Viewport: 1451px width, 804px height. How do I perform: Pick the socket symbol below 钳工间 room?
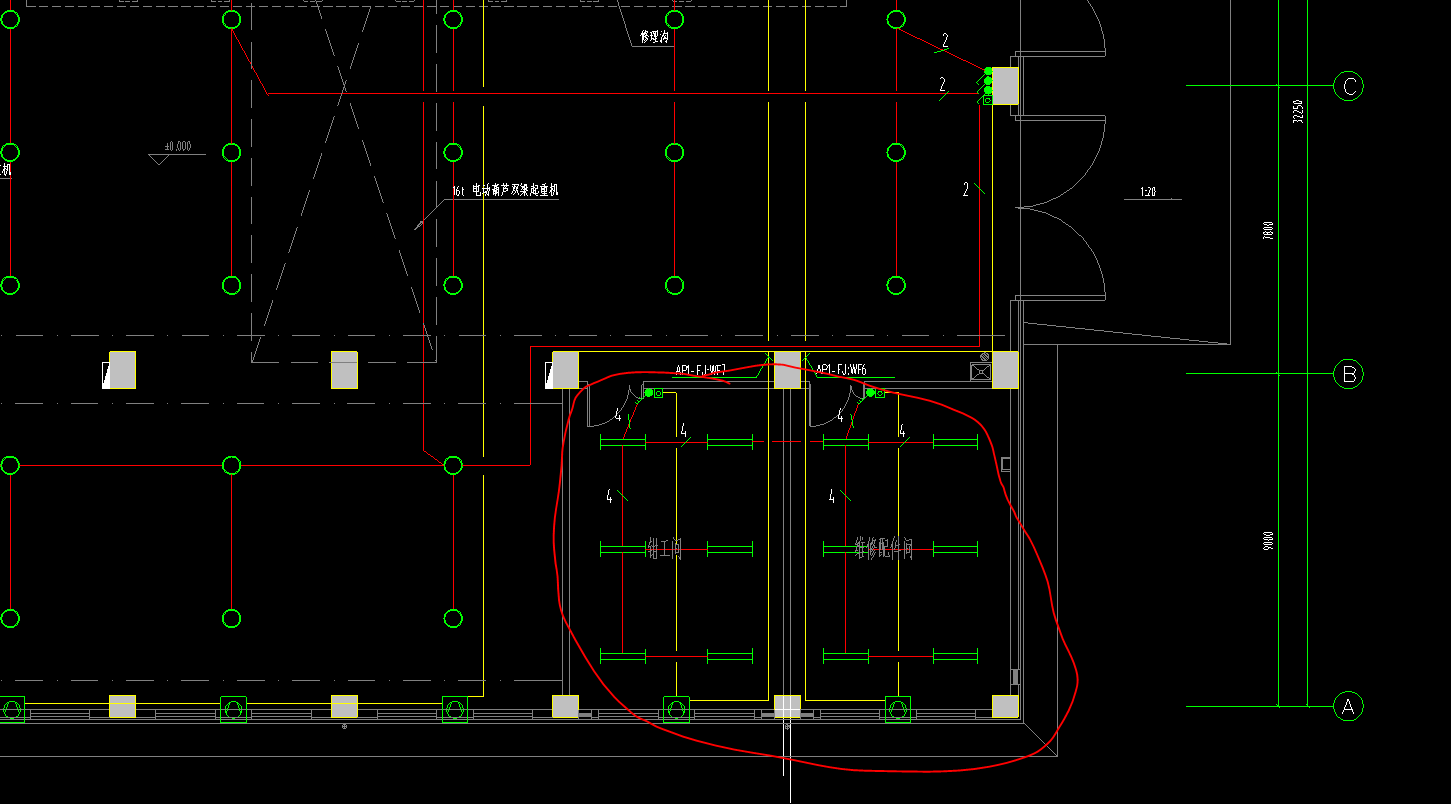(676, 709)
